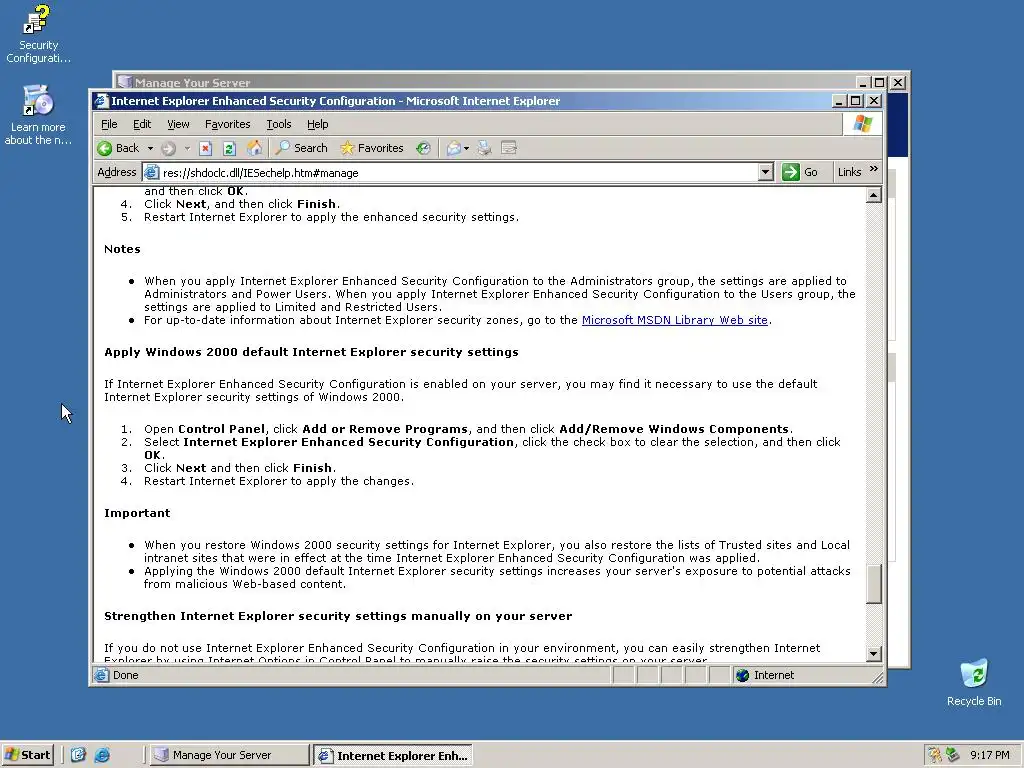Screen dimensions: 1024x768
Task: Open the Favorites pane from toolbar
Action: 372,148
